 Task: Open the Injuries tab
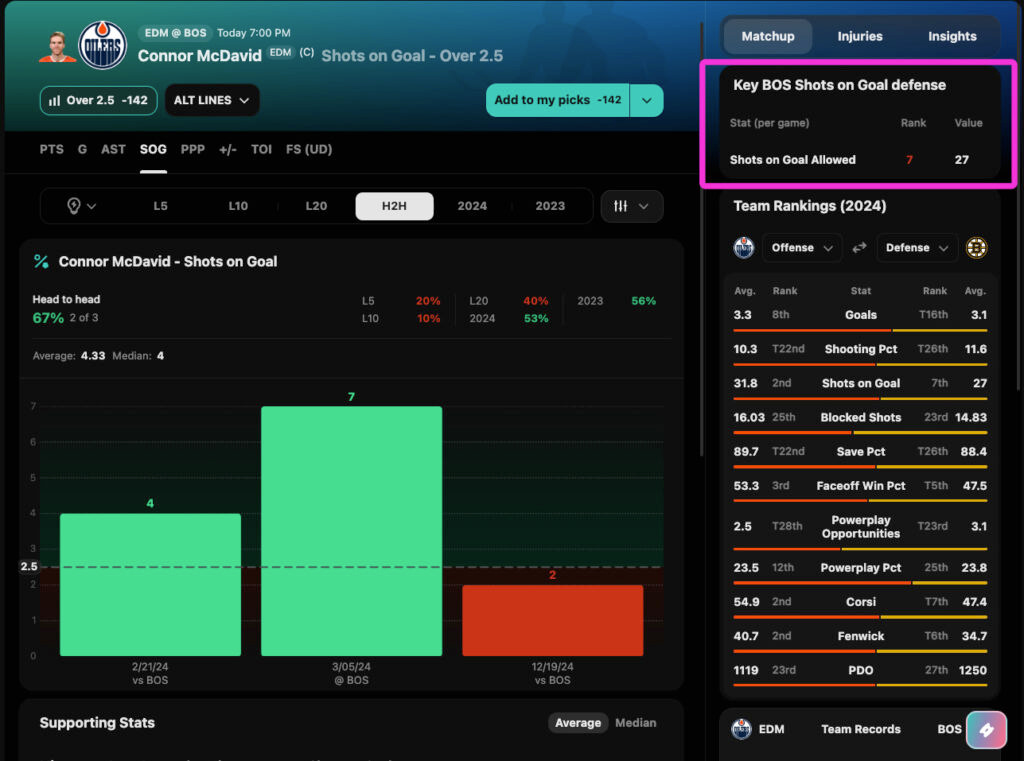[860, 37]
